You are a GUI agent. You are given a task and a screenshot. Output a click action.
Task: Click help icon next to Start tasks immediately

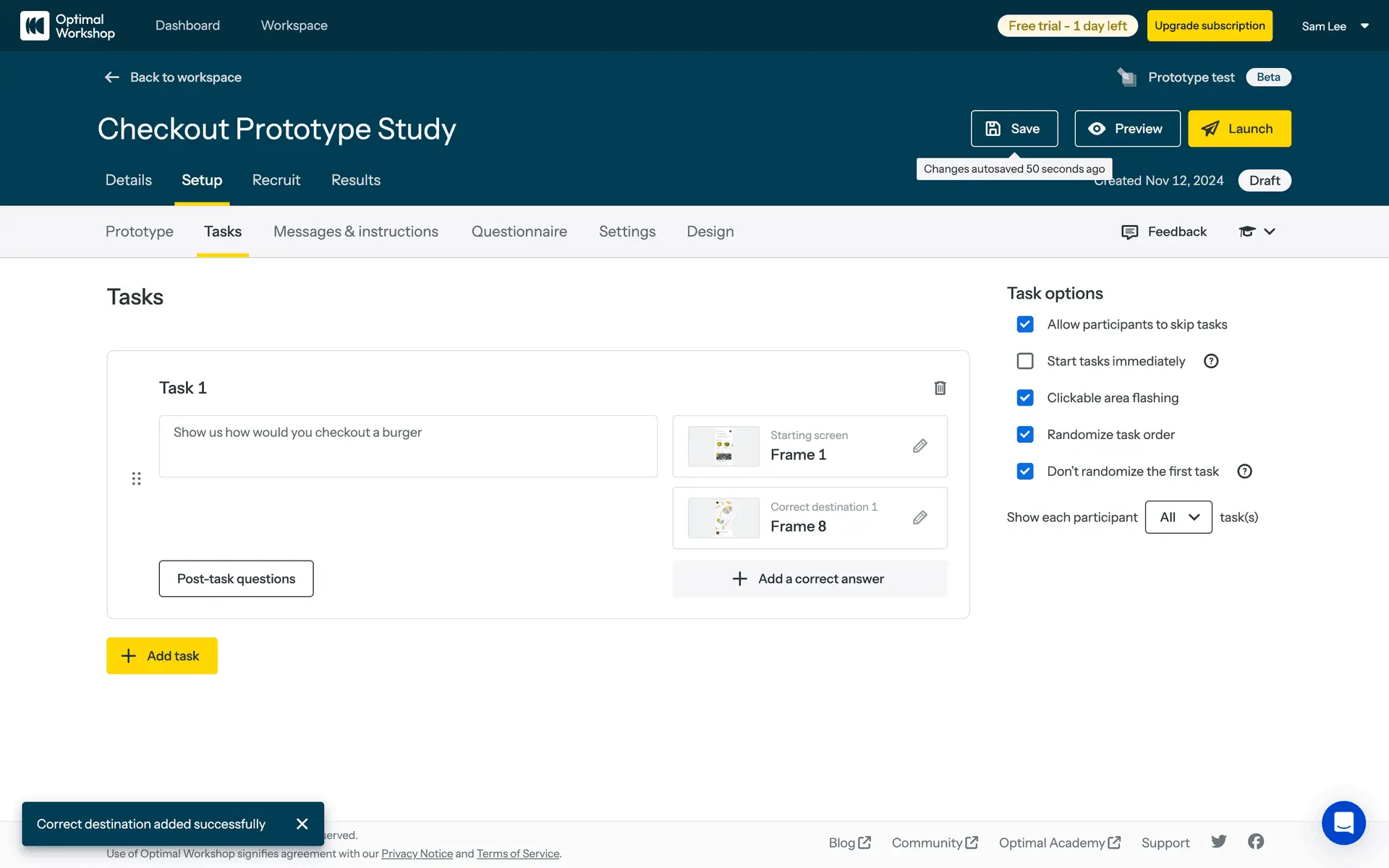tap(1211, 361)
